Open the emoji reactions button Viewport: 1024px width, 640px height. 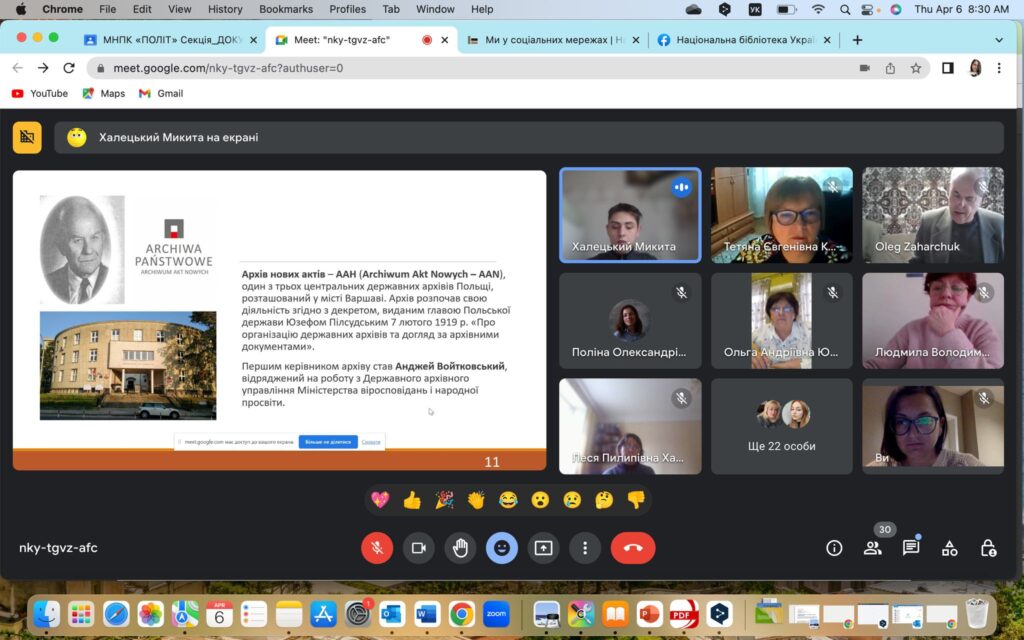tap(502, 548)
